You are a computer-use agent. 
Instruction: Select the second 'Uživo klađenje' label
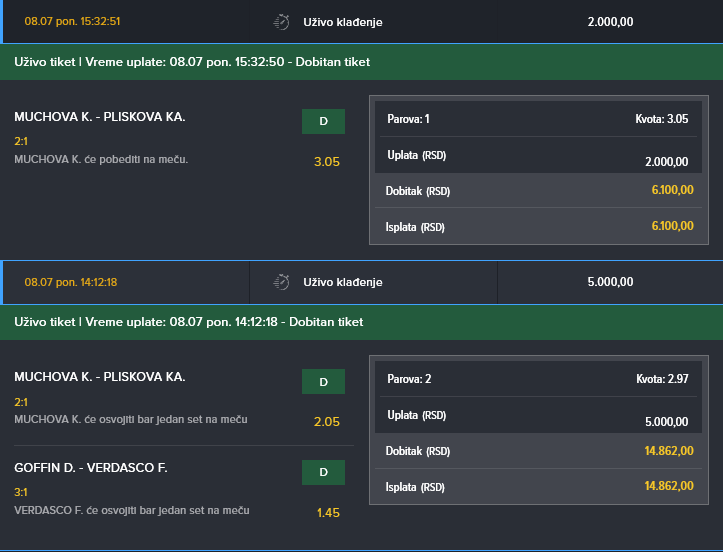pos(343,282)
